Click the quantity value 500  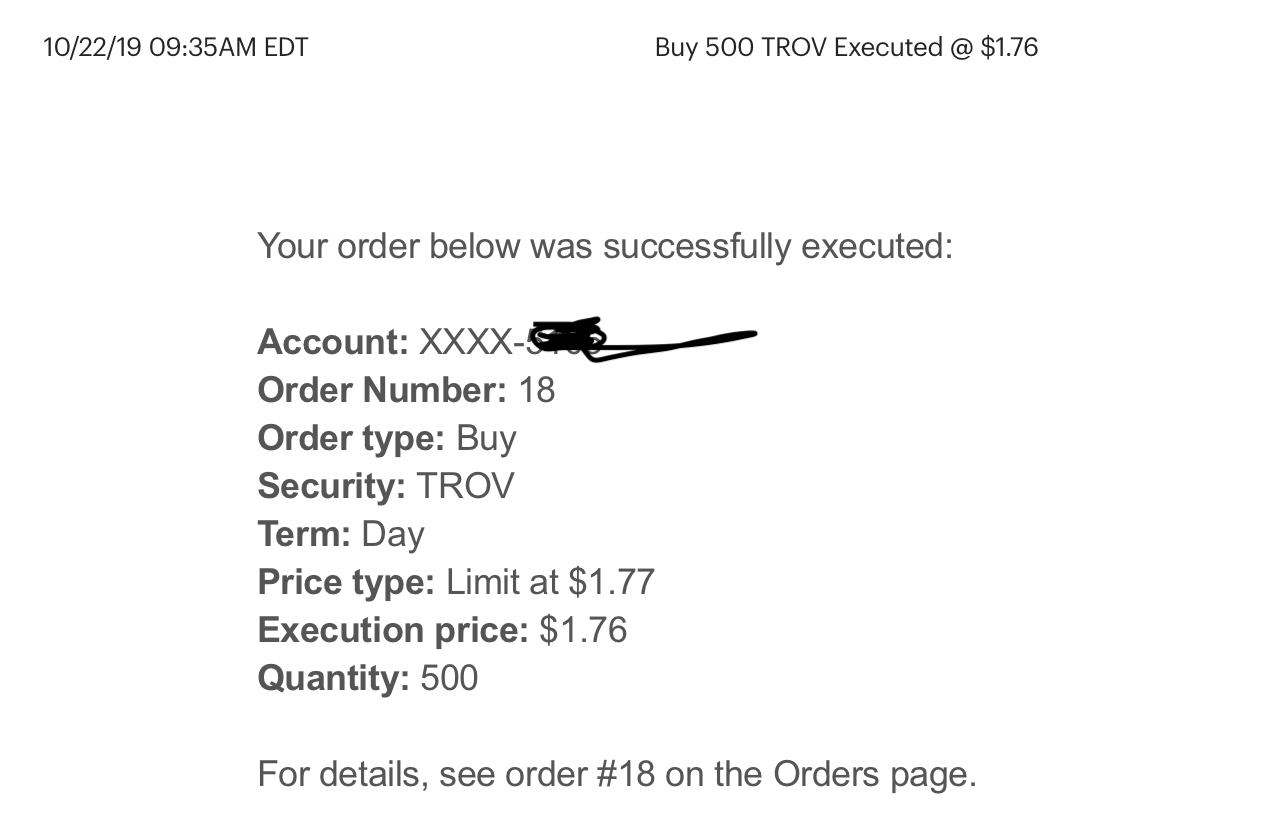click(x=449, y=678)
